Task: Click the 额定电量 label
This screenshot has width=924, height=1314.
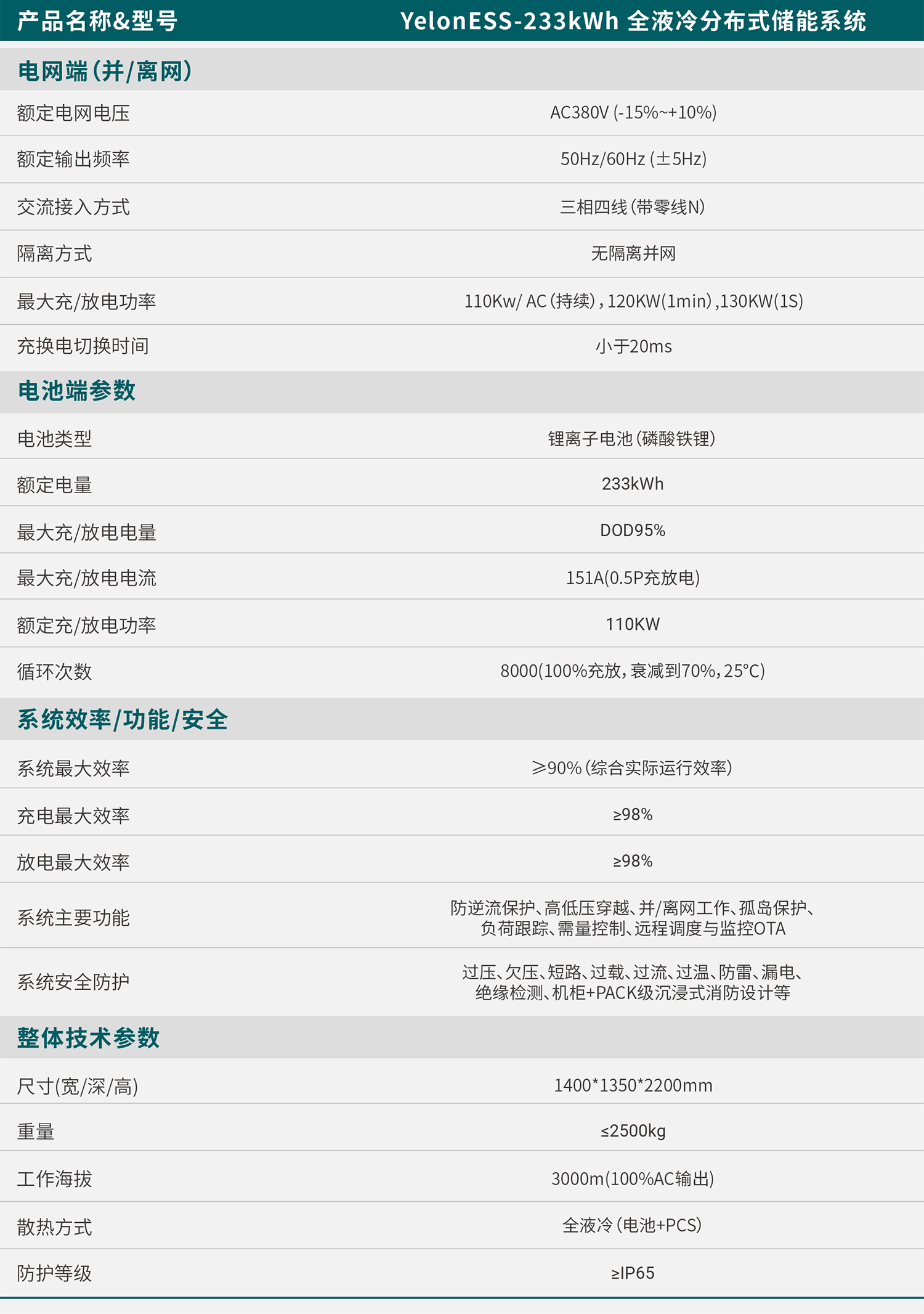Action: (x=55, y=485)
